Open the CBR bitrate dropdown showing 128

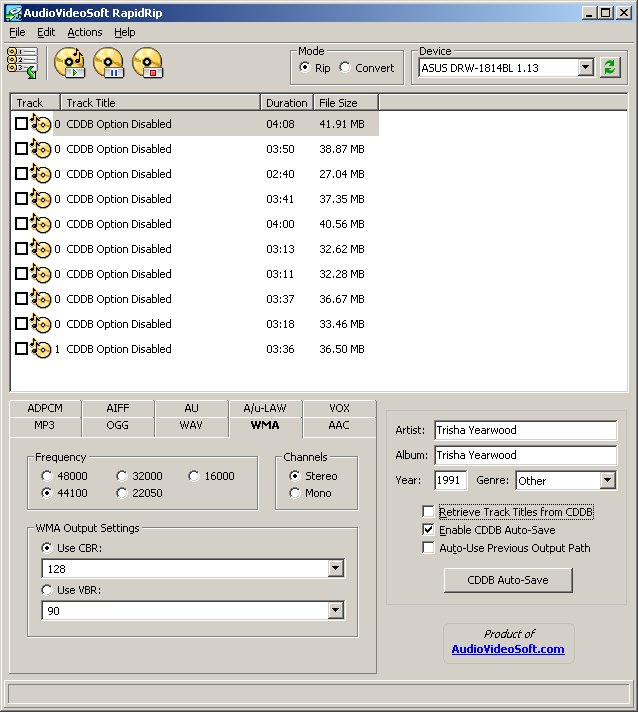(335, 568)
